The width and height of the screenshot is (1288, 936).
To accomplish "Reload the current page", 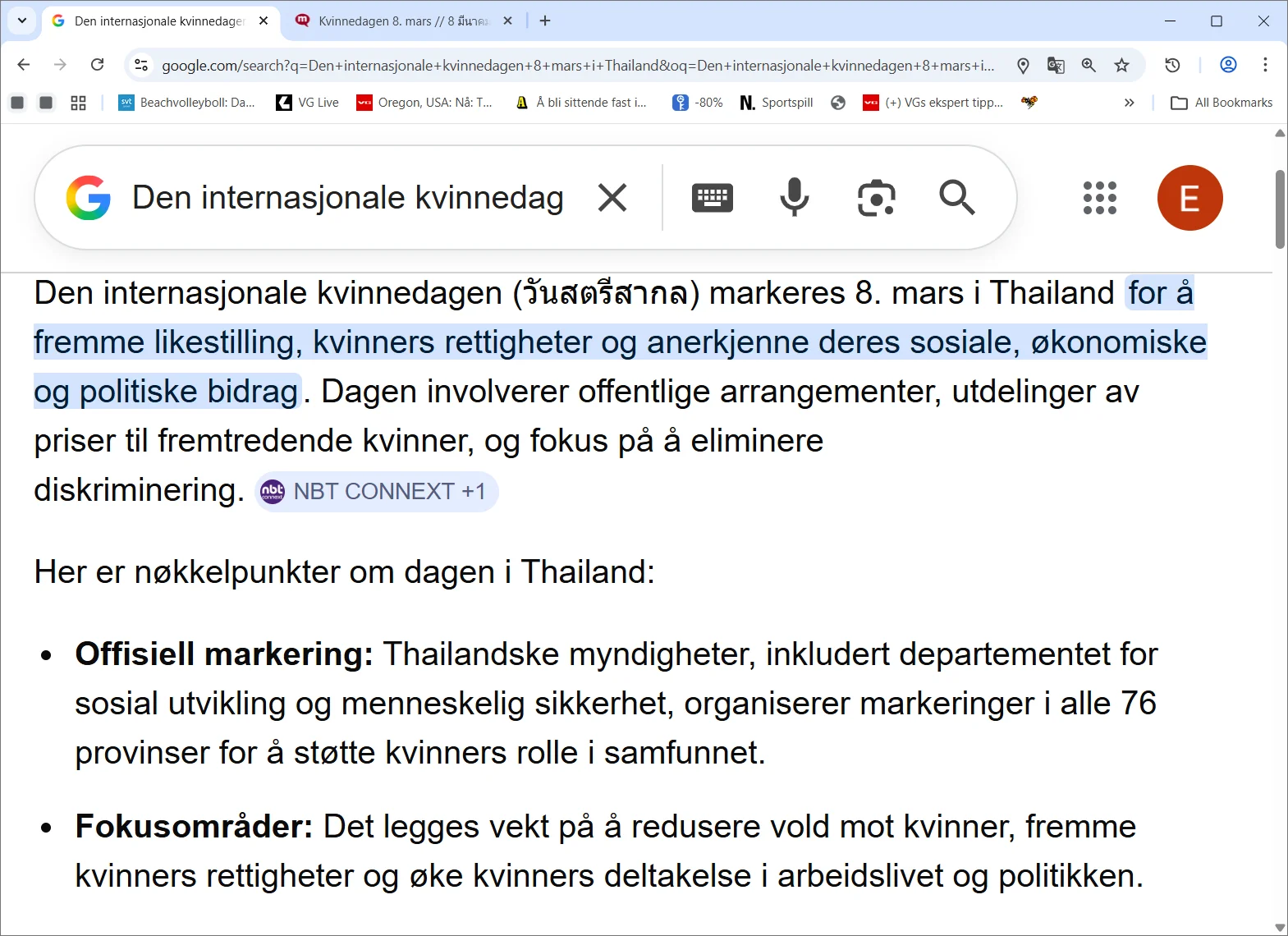I will pos(97,65).
